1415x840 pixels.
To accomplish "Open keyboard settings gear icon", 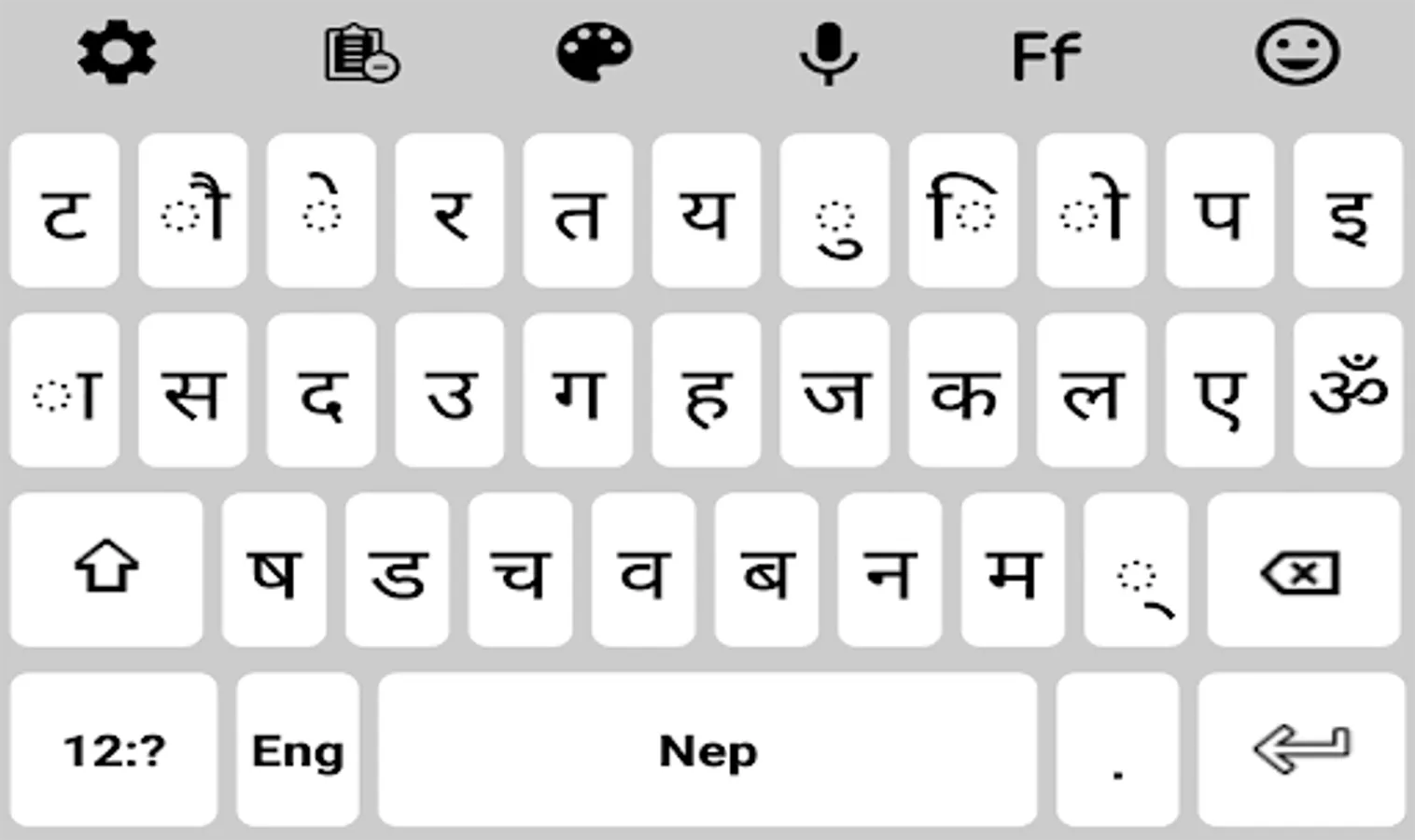I will [117, 53].
